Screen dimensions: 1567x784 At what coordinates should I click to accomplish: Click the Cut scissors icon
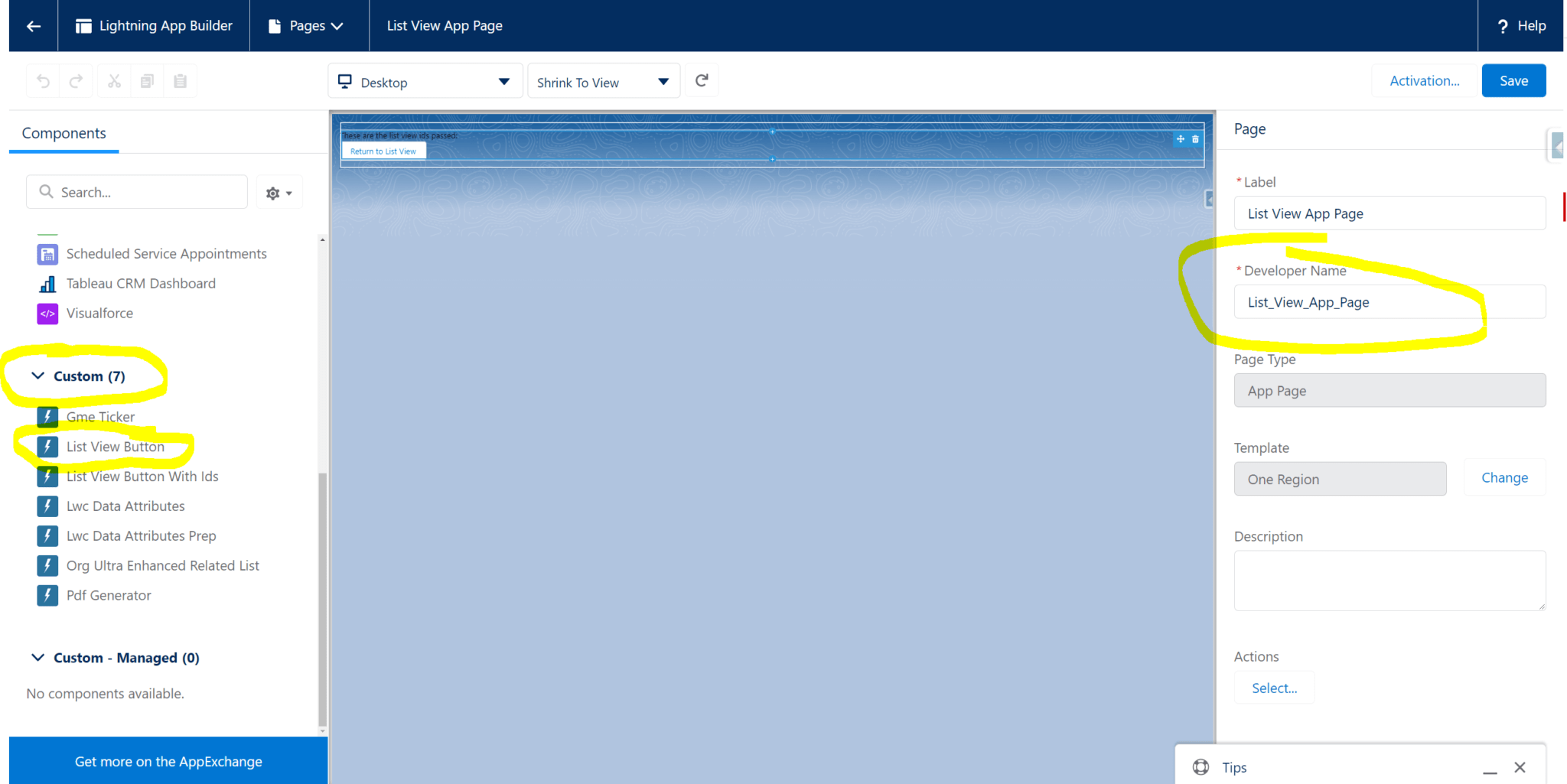click(x=114, y=81)
